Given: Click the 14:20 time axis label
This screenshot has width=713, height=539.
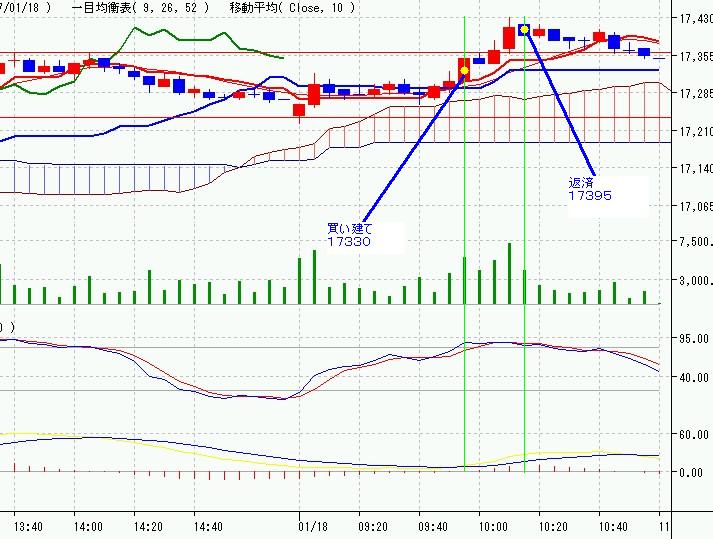Looking at the screenshot, I should [148, 527].
